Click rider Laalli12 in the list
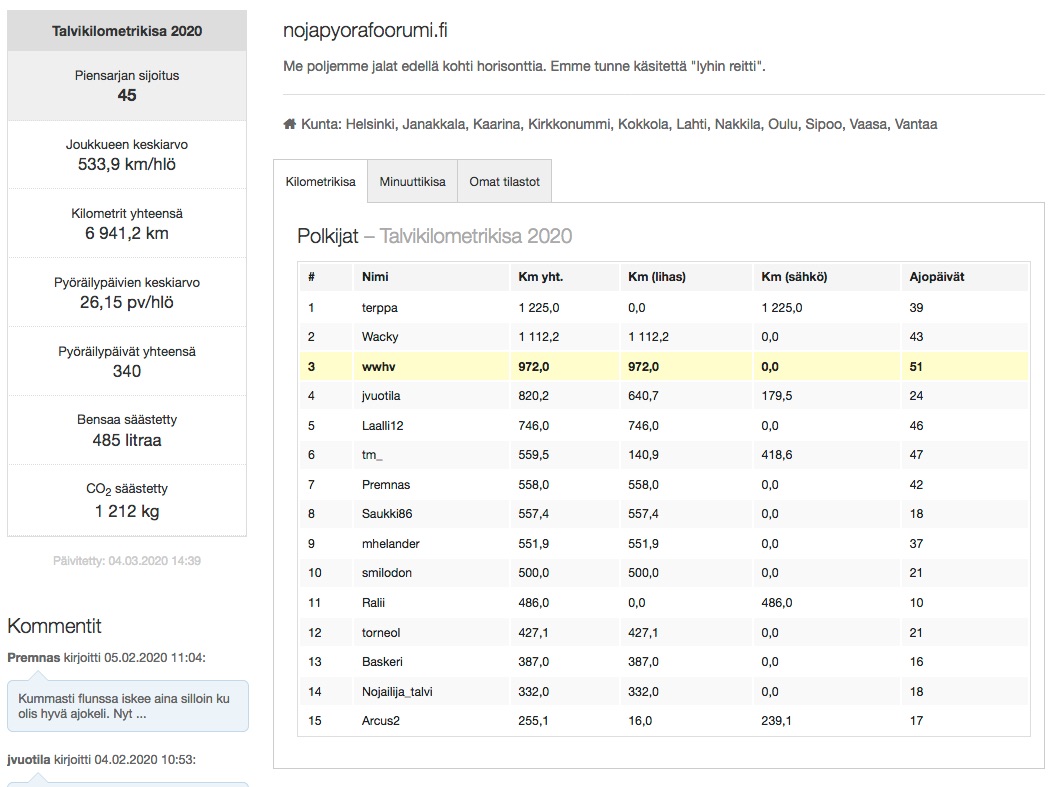This screenshot has width=1056, height=787. click(x=383, y=426)
